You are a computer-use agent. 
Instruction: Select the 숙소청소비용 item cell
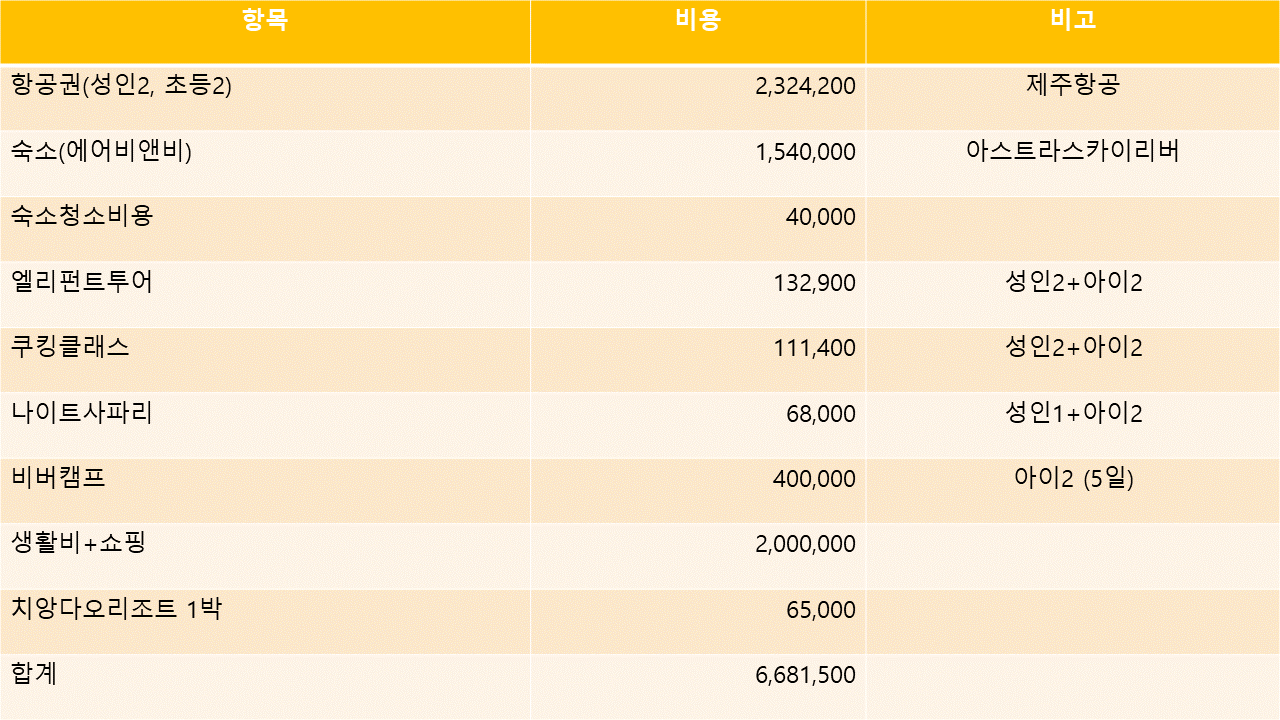pyautogui.click(x=82, y=216)
